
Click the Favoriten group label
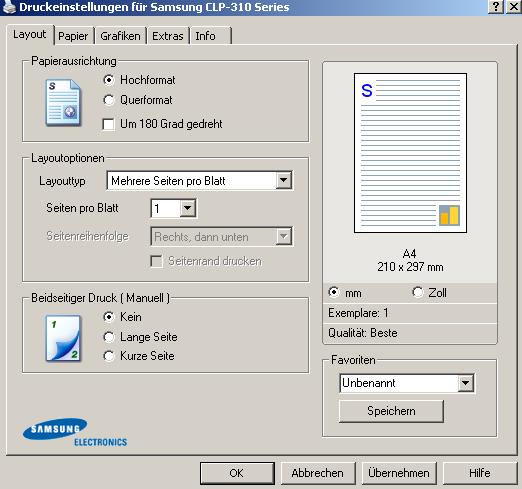click(x=353, y=360)
